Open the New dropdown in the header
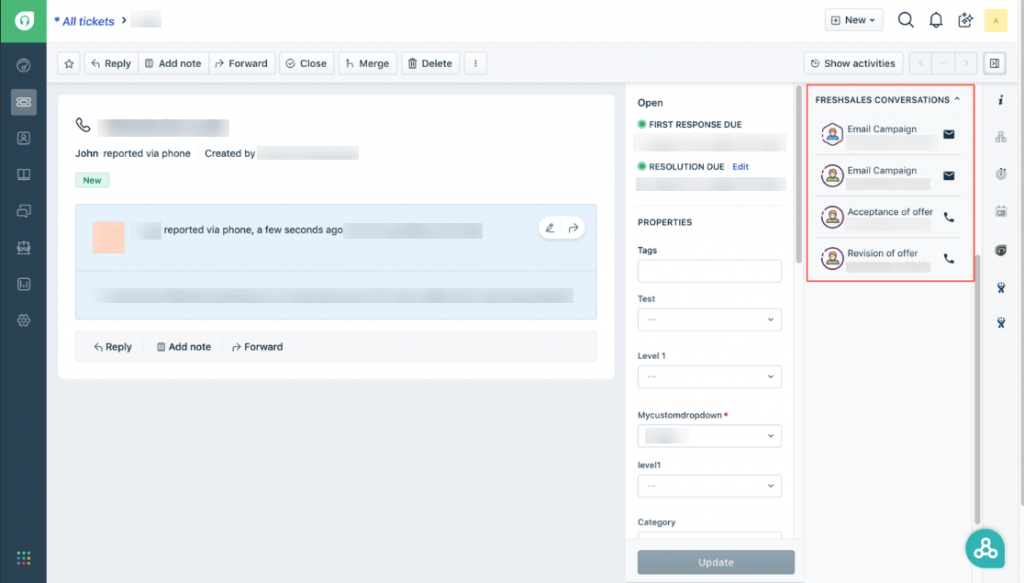 click(x=853, y=19)
